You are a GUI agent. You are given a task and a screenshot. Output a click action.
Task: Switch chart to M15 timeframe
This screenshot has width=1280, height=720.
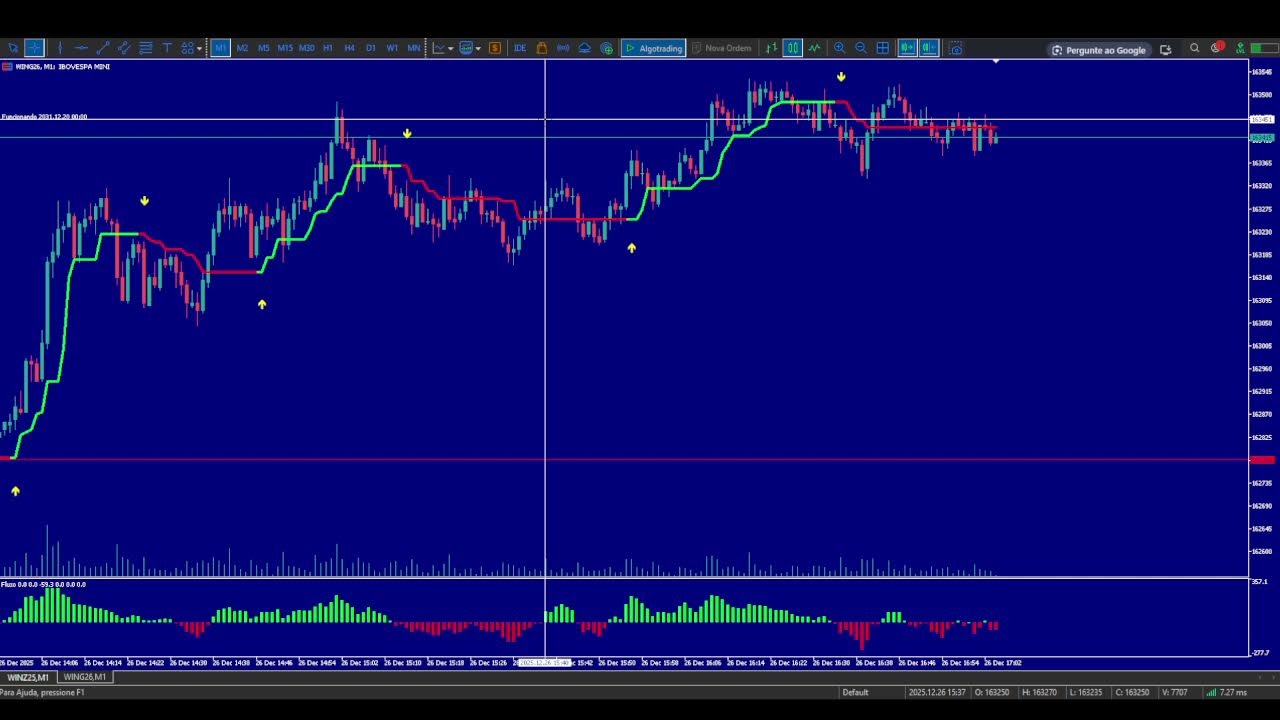[x=285, y=48]
